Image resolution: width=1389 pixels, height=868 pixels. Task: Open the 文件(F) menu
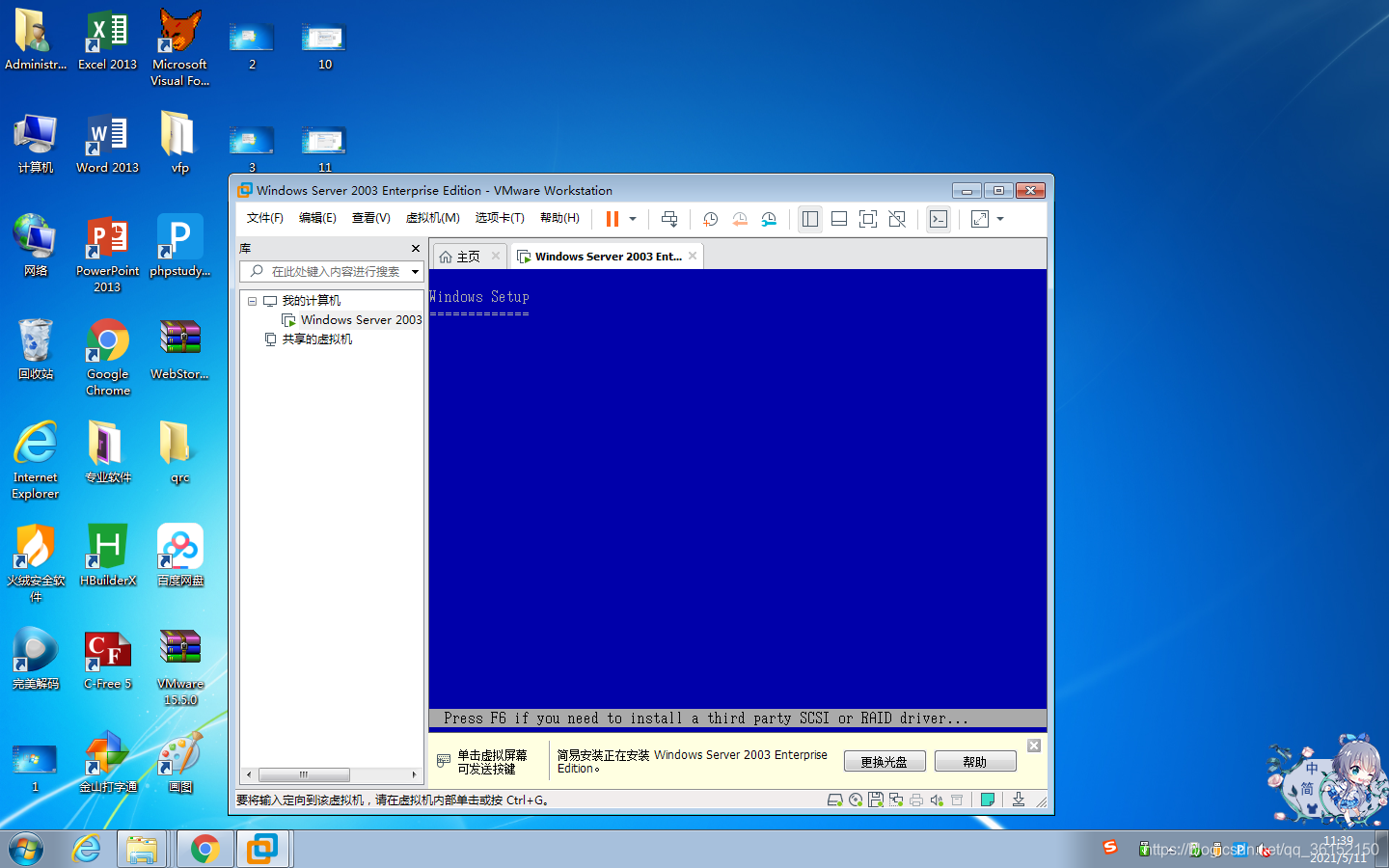[x=265, y=218]
